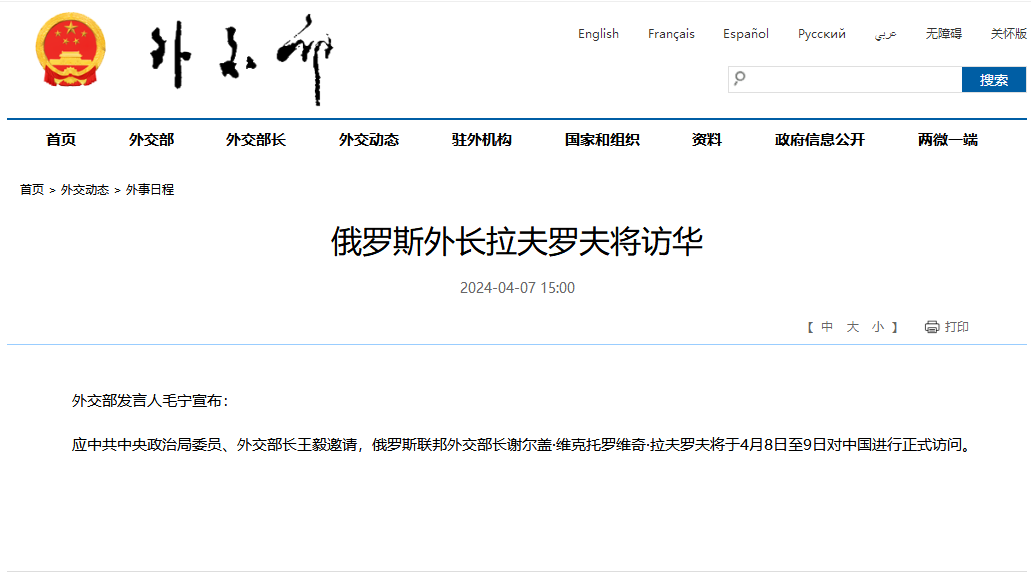This screenshot has width=1031, height=574.
Task: Click the 外交部 calligraphy logo
Action: [242, 58]
